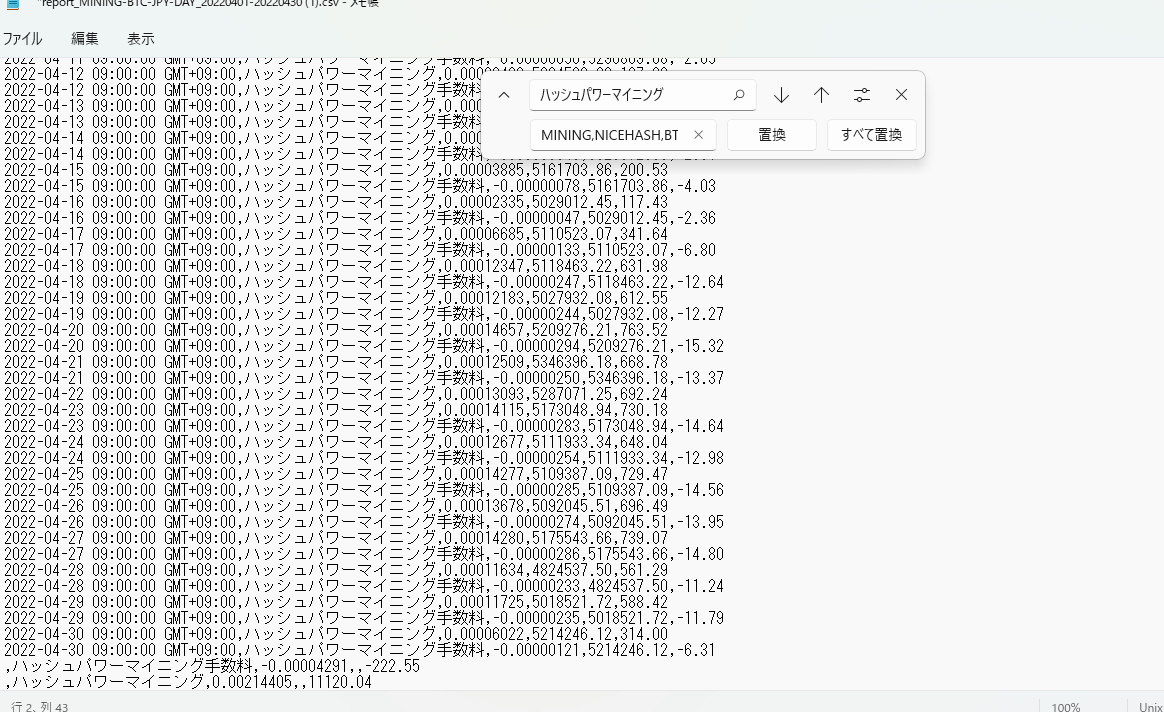This screenshot has width=1164, height=712.
Task: Clear the MINING,NICEHASH,BT replace text
Action: pyautogui.click(x=698, y=135)
